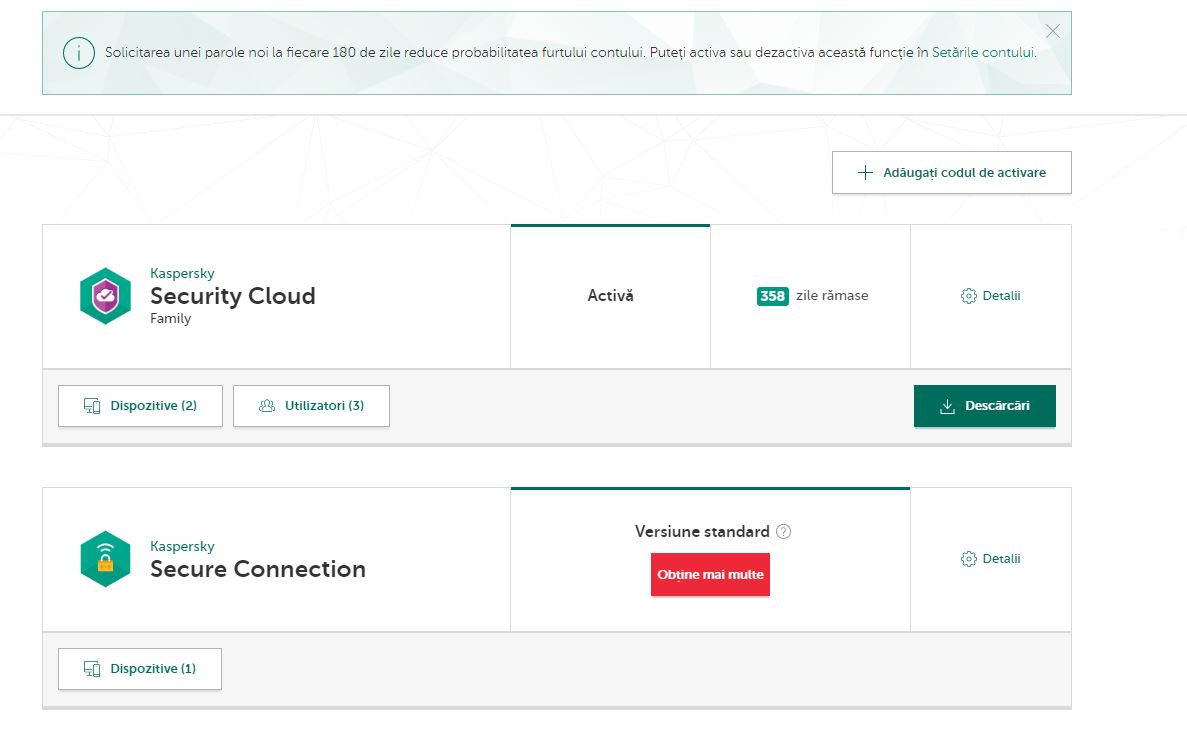Viewport: 1187px width, 739px height.
Task: Click the Activă status text
Action: [610, 296]
